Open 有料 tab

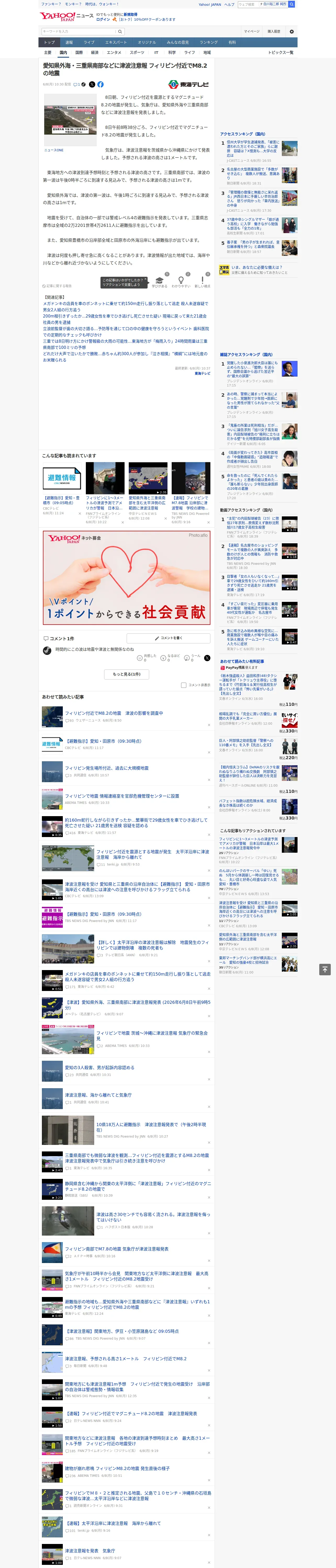232,43
